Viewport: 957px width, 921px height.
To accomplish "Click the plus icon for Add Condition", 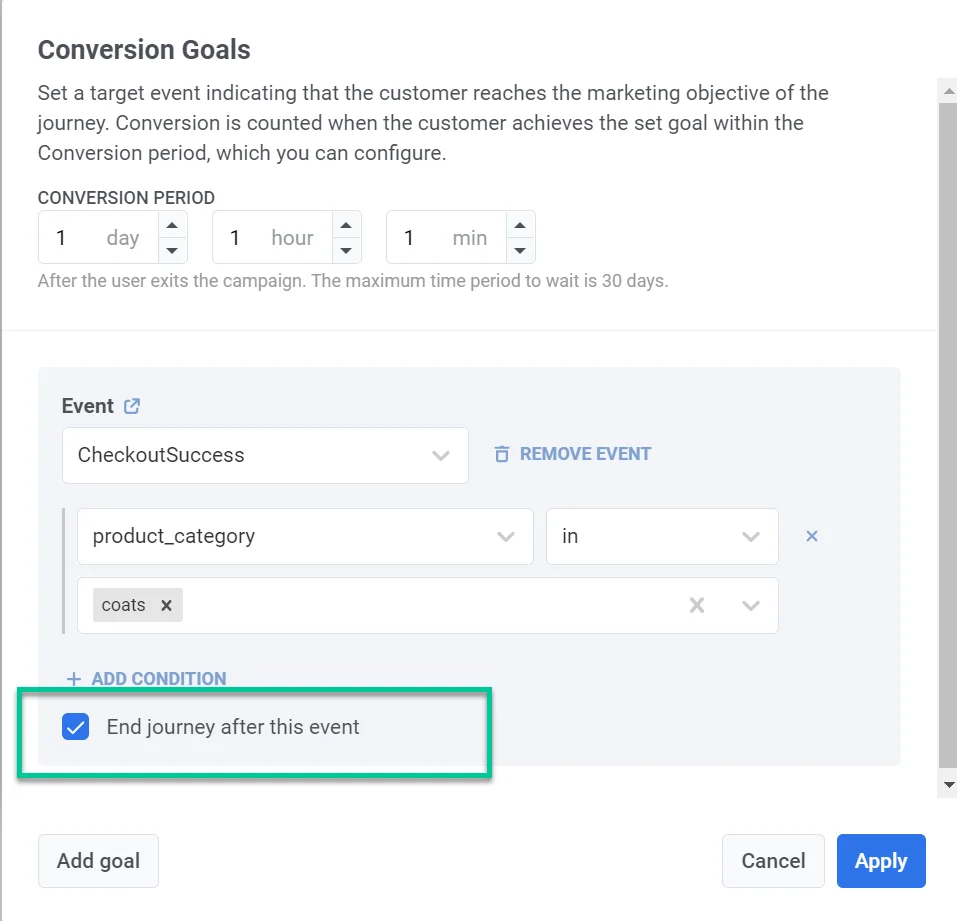I will [73, 679].
